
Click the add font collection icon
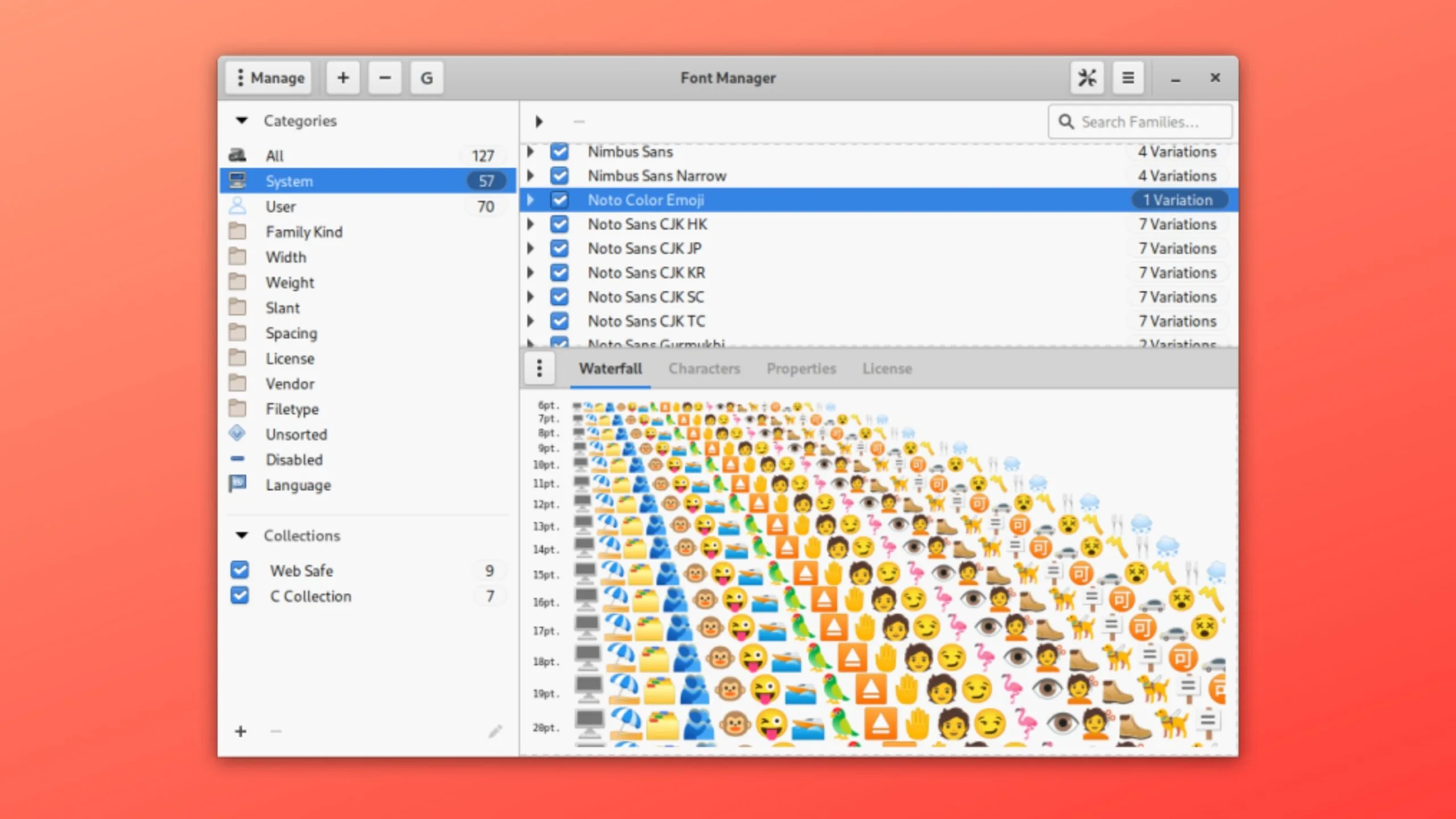click(x=240, y=731)
